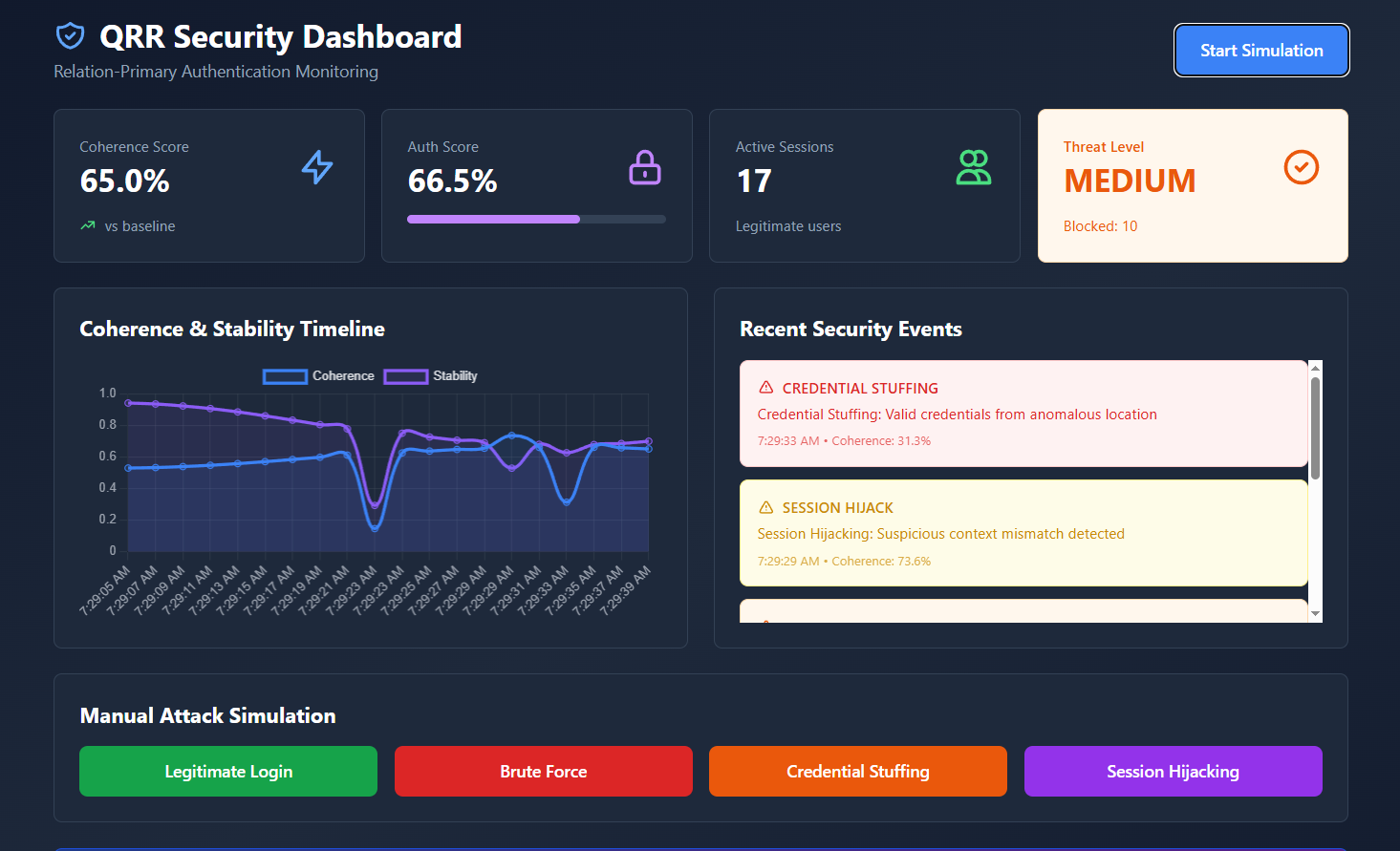The image size is (1400, 851).
Task: Launch a Brute Force attack simulation
Action: pyautogui.click(x=543, y=771)
